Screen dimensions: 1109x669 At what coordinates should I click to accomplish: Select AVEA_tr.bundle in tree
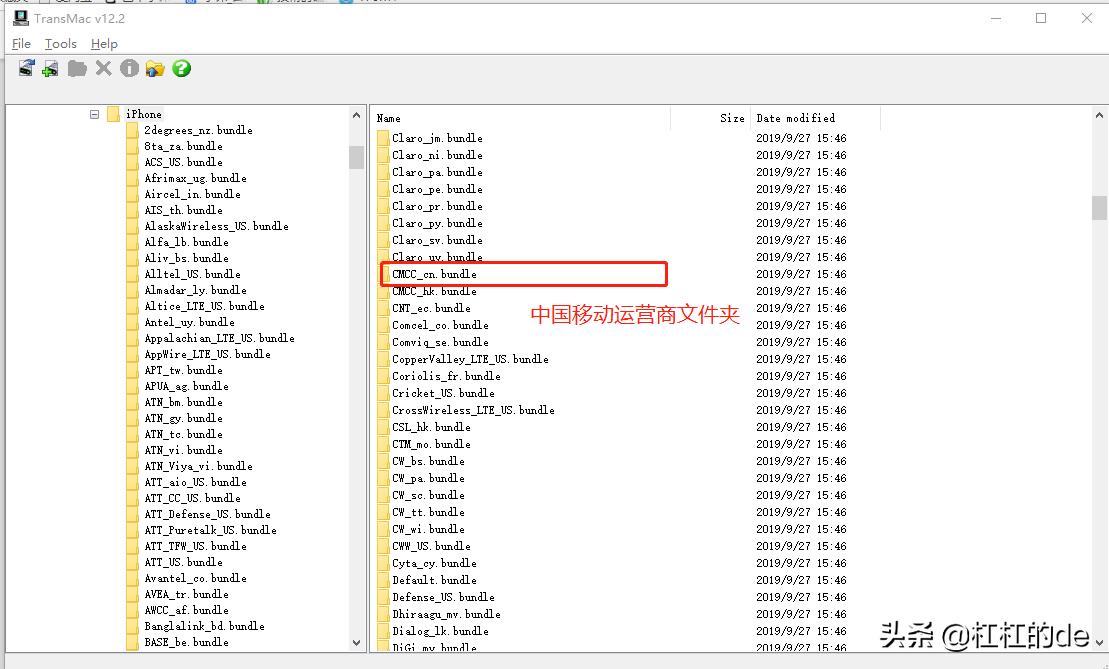click(186, 594)
